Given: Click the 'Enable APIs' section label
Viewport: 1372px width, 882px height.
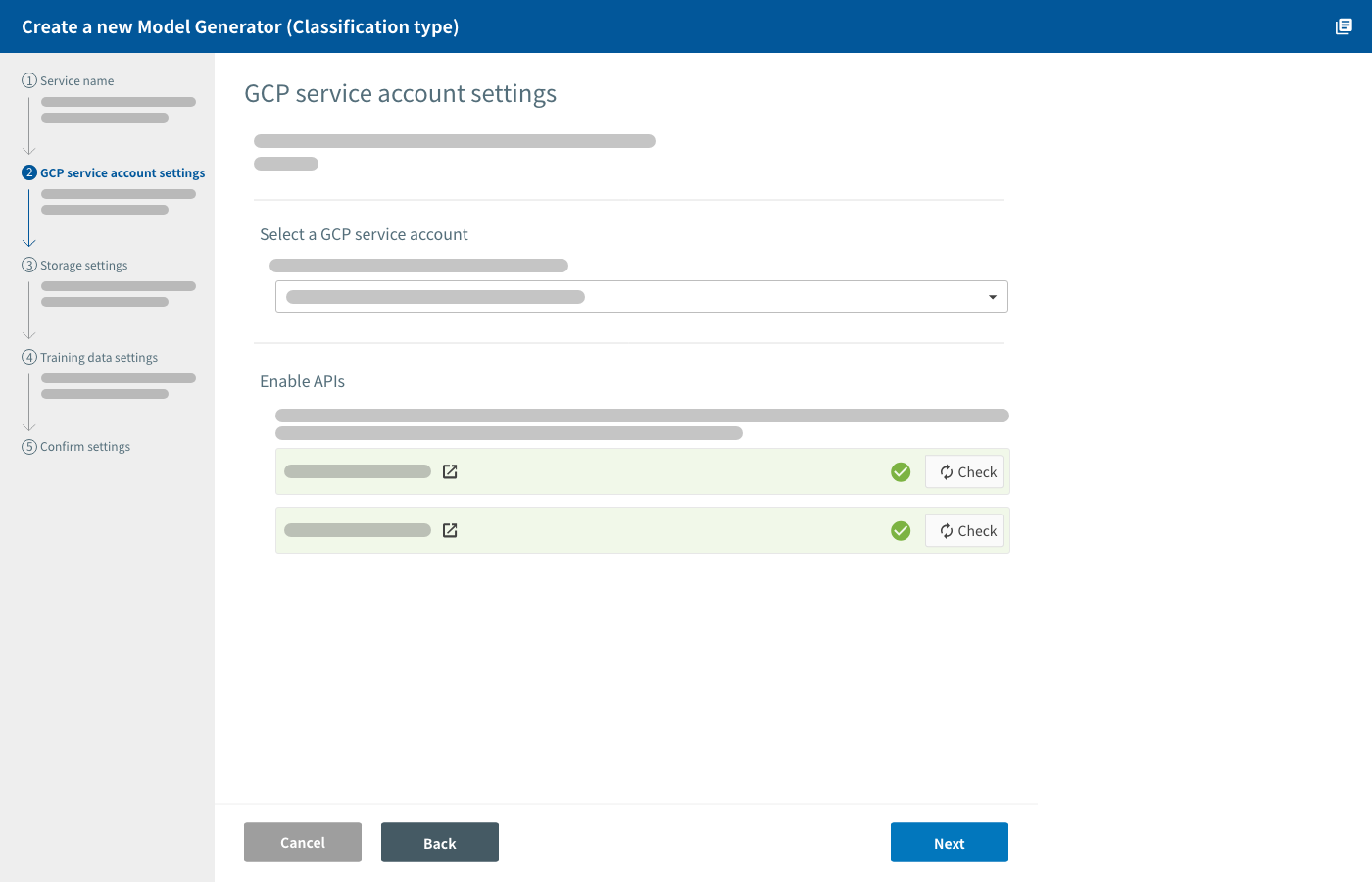Looking at the screenshot, I should tap(302, 381).
